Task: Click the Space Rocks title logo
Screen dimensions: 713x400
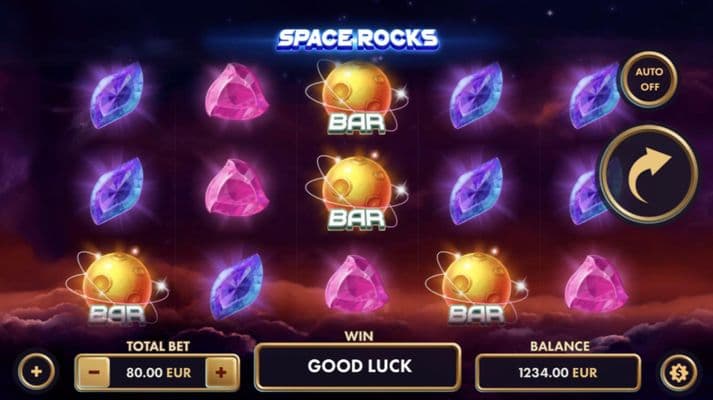Action: point(357,39)
